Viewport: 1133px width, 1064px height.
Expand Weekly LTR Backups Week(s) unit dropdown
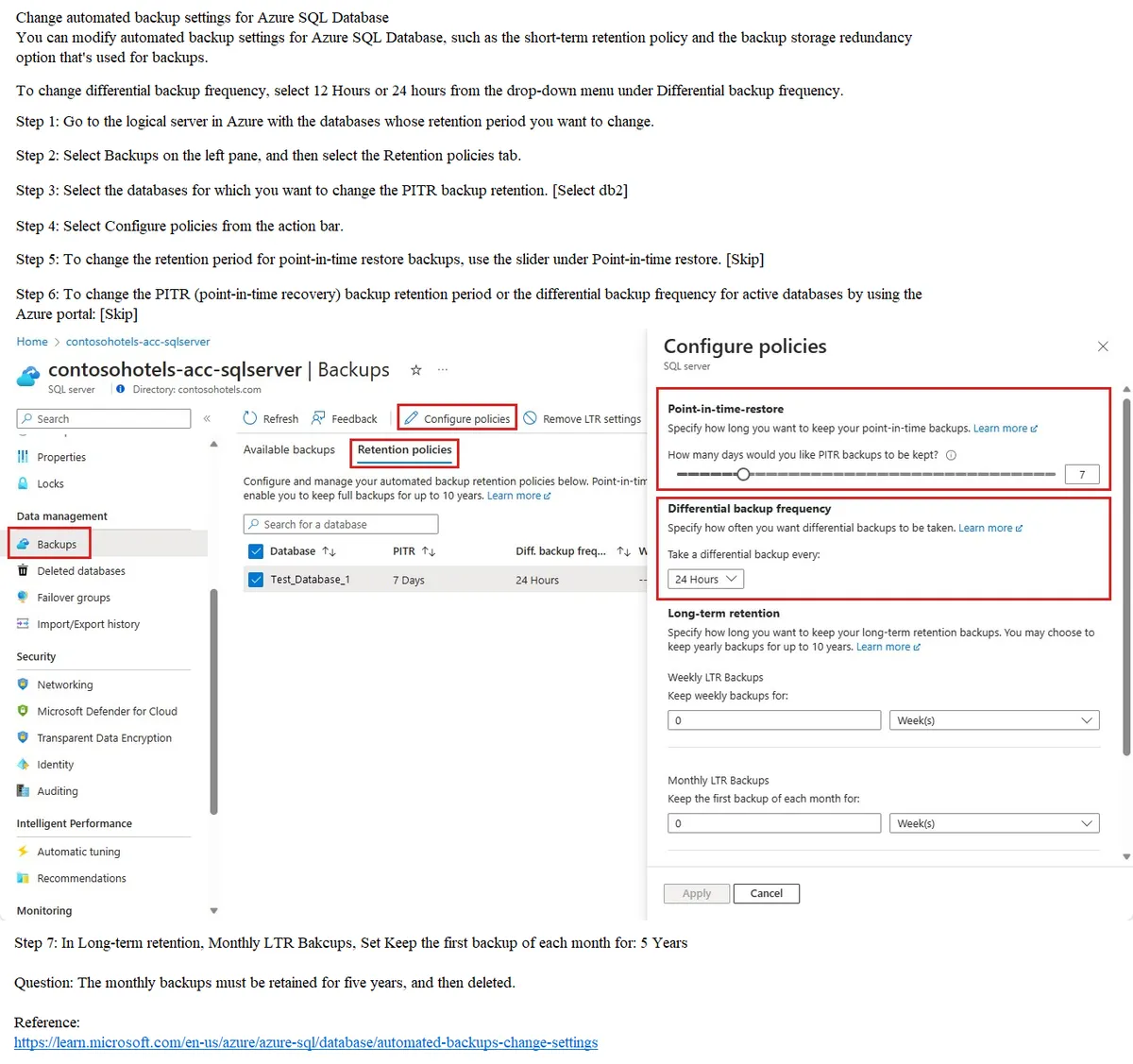click(994, 720)
